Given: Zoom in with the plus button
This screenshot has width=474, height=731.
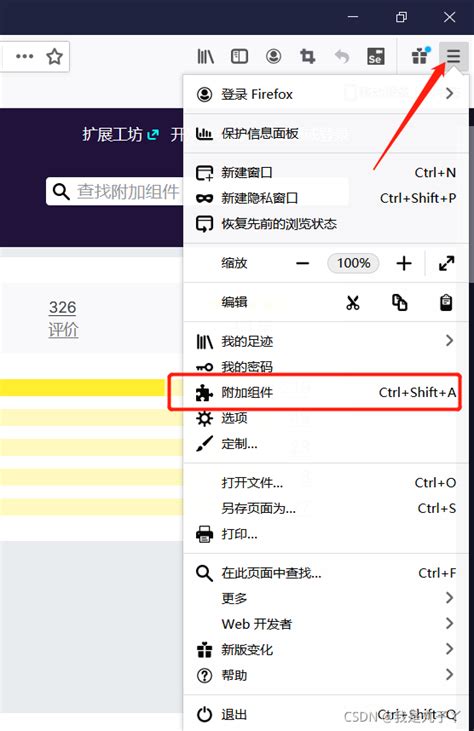Looking at the screenshot, I should pyautogui.click(x=404, y=263).
